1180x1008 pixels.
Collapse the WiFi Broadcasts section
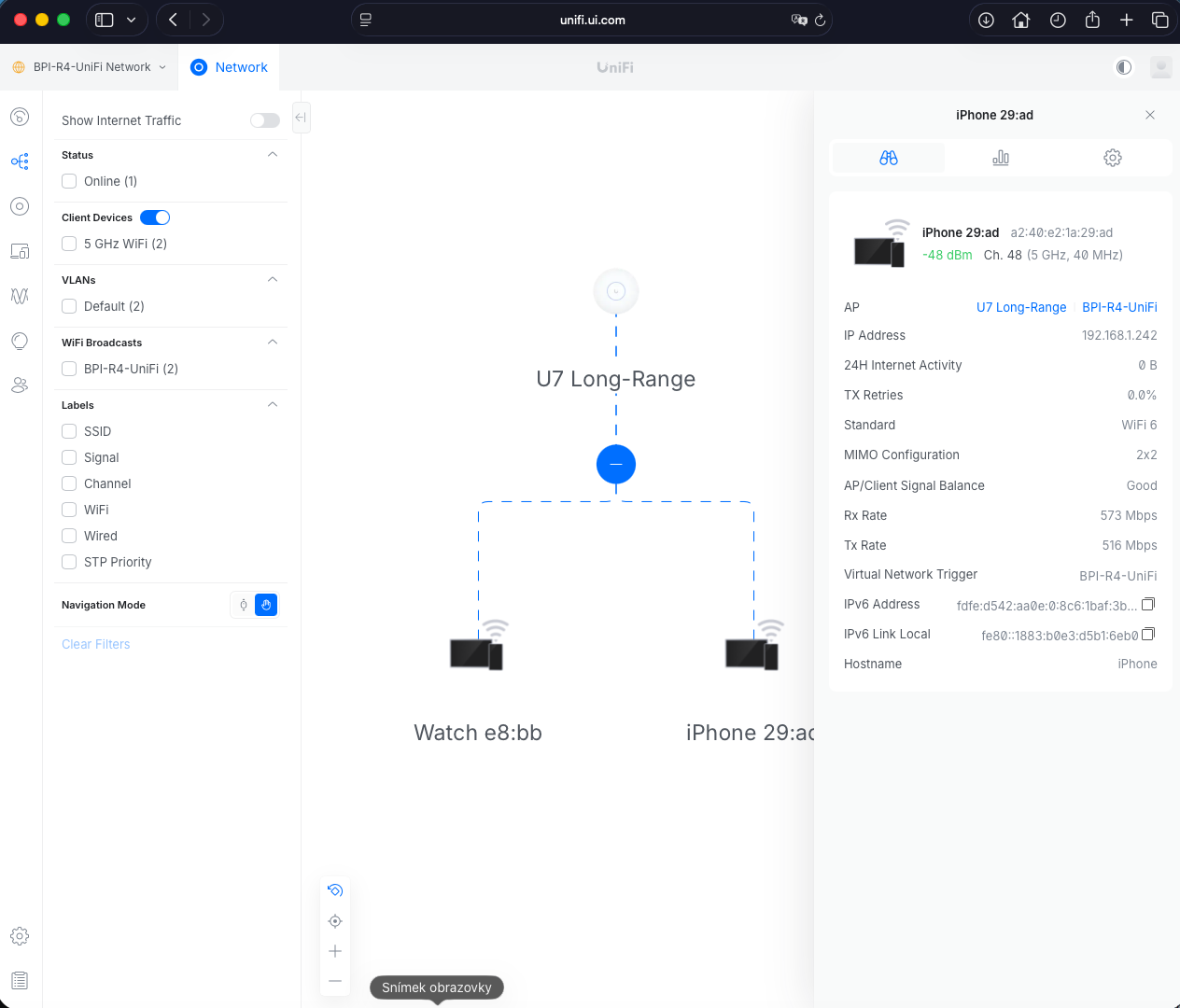(273, 343)
